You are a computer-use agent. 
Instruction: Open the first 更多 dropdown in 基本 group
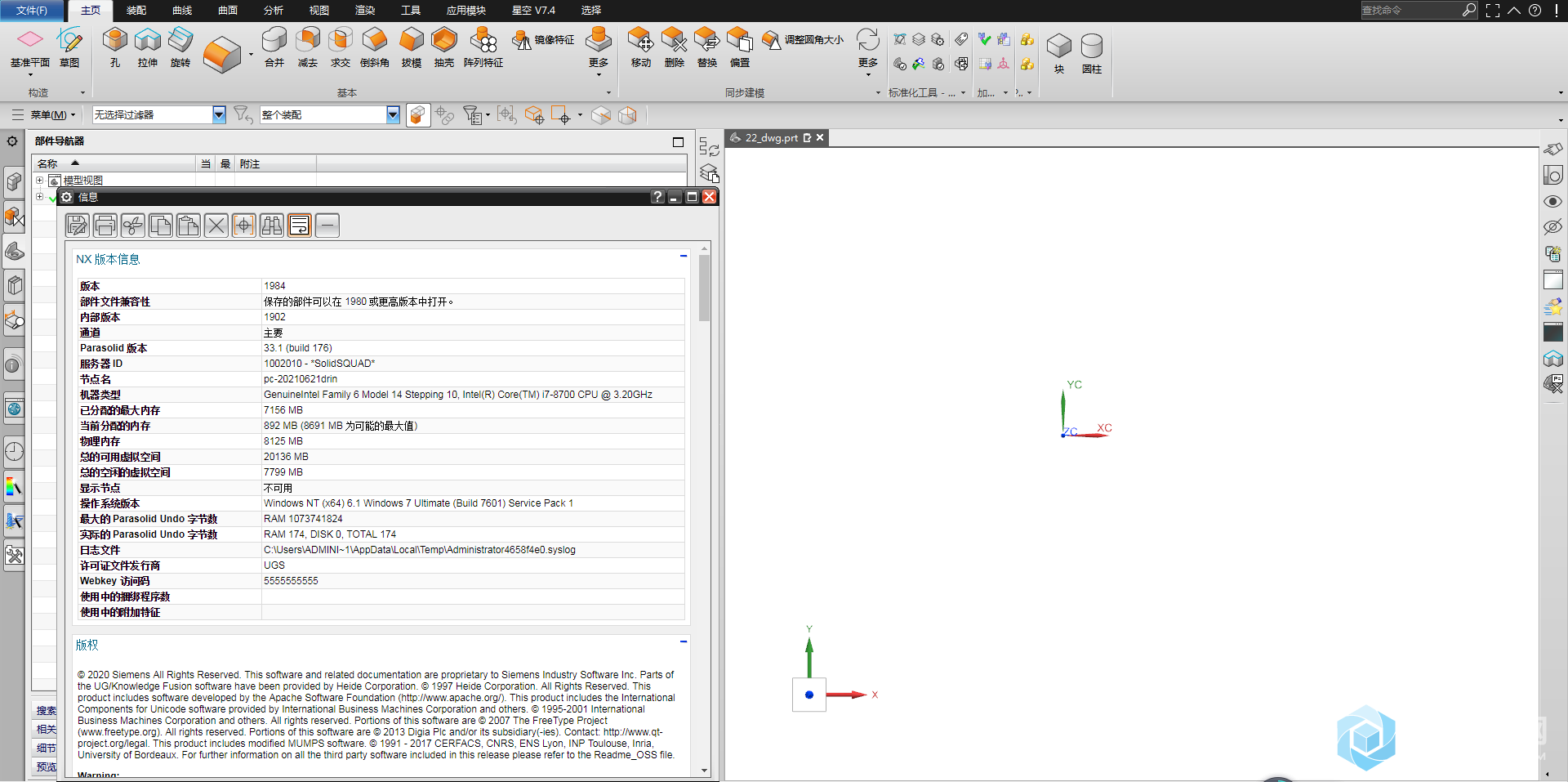coord(599,51)
